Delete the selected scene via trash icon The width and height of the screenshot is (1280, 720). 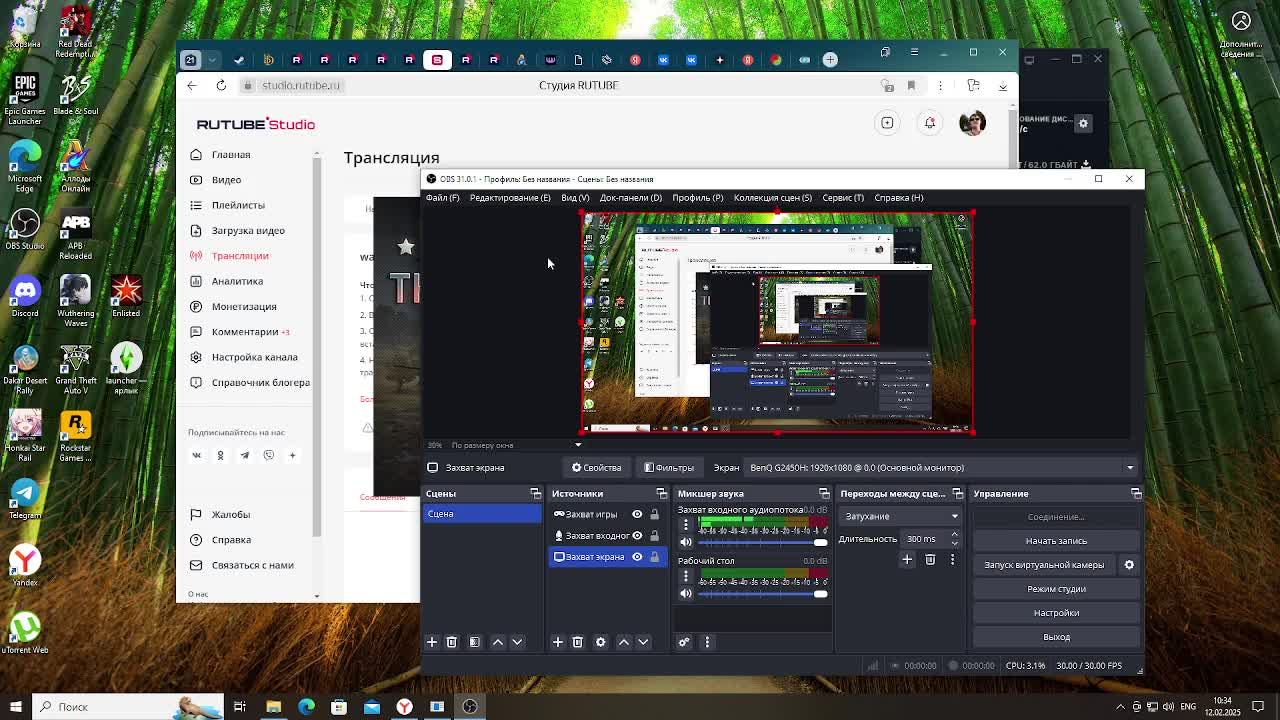(x=452, y=642)
